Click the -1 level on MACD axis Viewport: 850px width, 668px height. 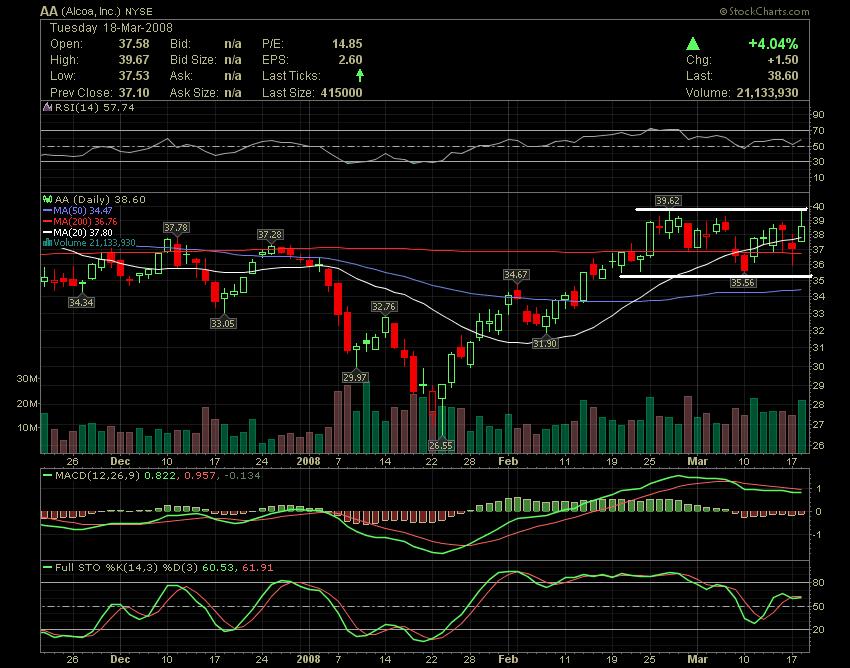pos(818,535)
